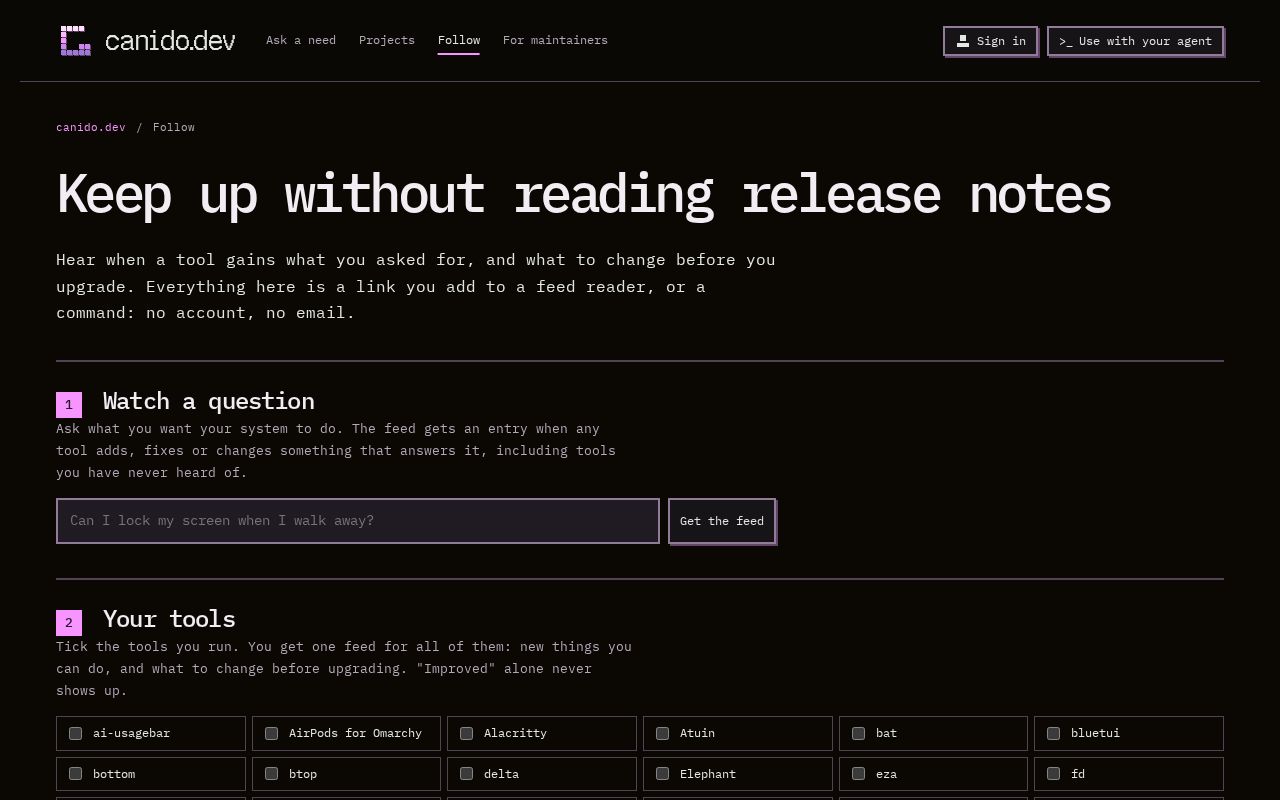The image size is (1280, 800).
Task: Enable the AirPods for Omarchy checkbox
Action: click(x=271, y=733)
